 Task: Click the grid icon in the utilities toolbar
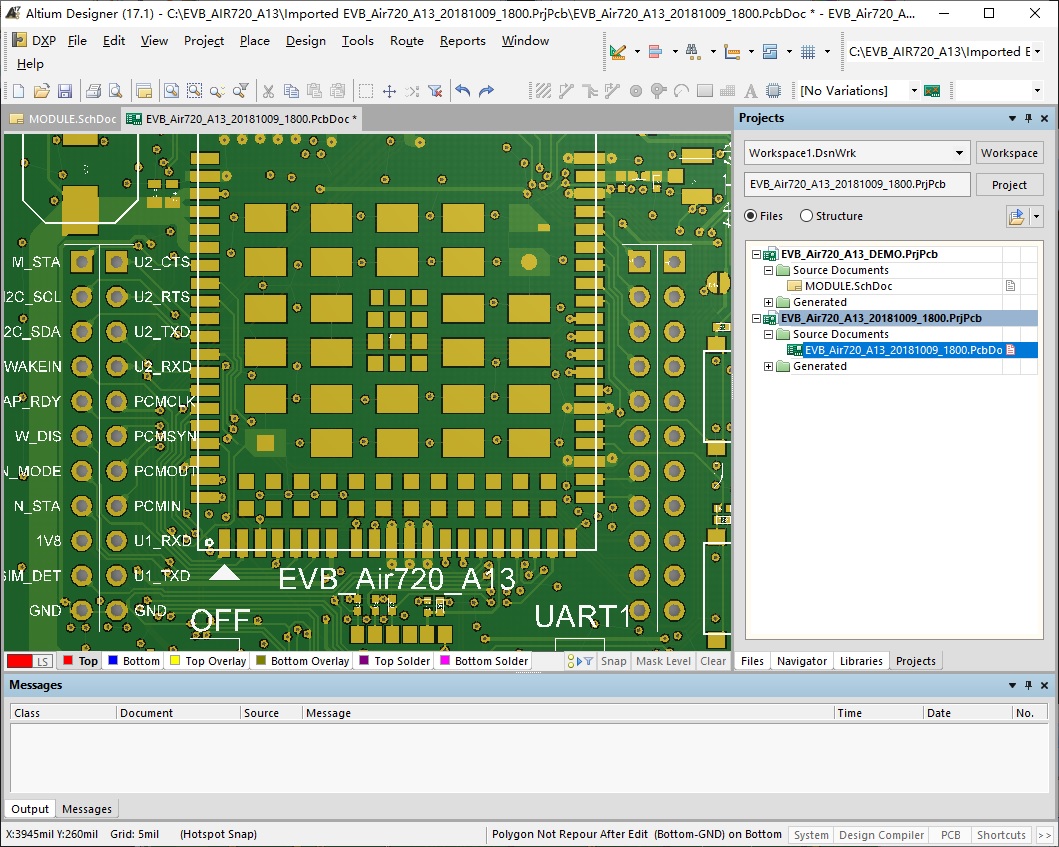tap(808, 51)
